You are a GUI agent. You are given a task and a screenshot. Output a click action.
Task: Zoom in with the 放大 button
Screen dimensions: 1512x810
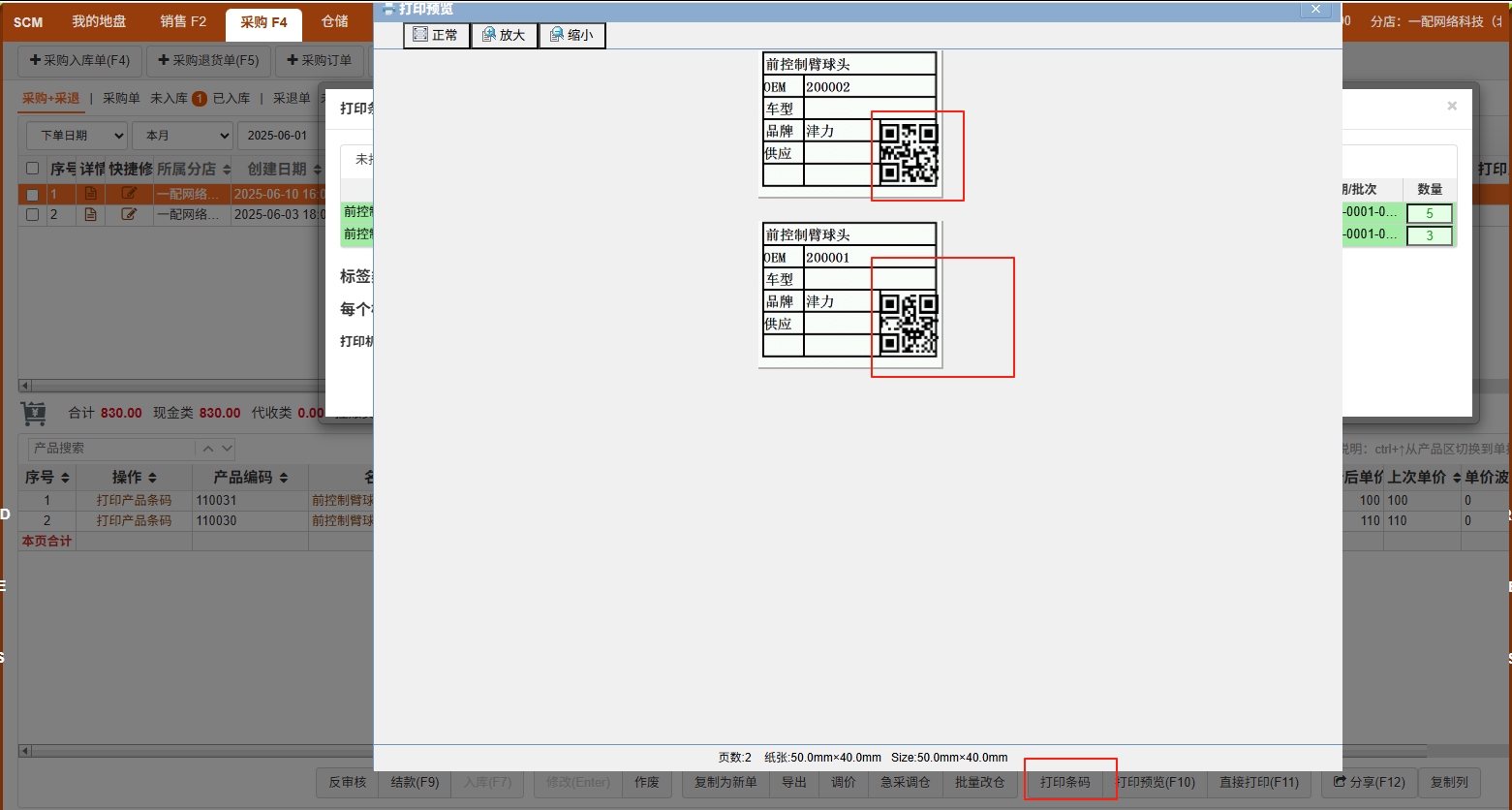(505, 35)
